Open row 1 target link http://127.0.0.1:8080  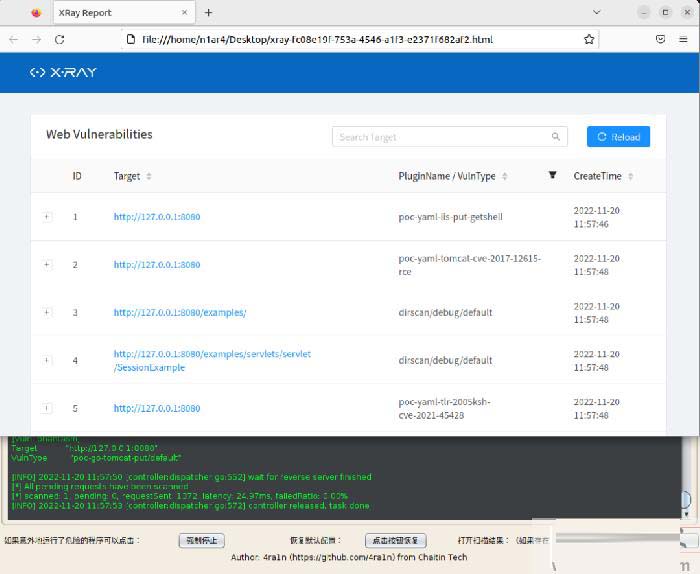(x=157, y=217)
